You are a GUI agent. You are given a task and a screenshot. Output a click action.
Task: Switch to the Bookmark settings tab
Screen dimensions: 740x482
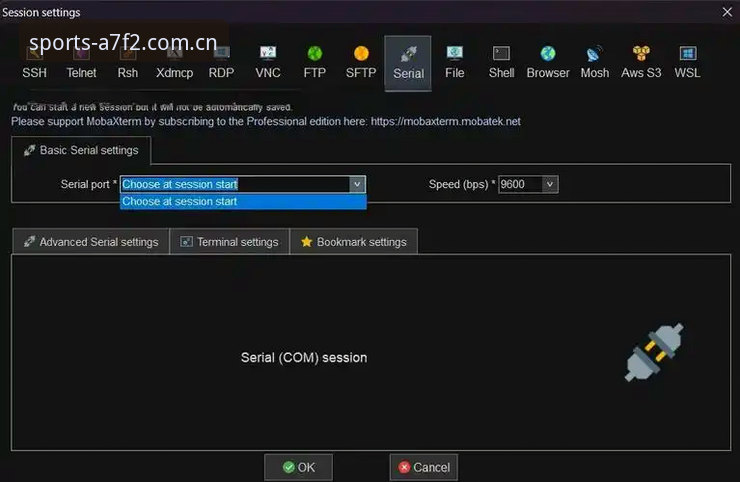tap(353, 242)
